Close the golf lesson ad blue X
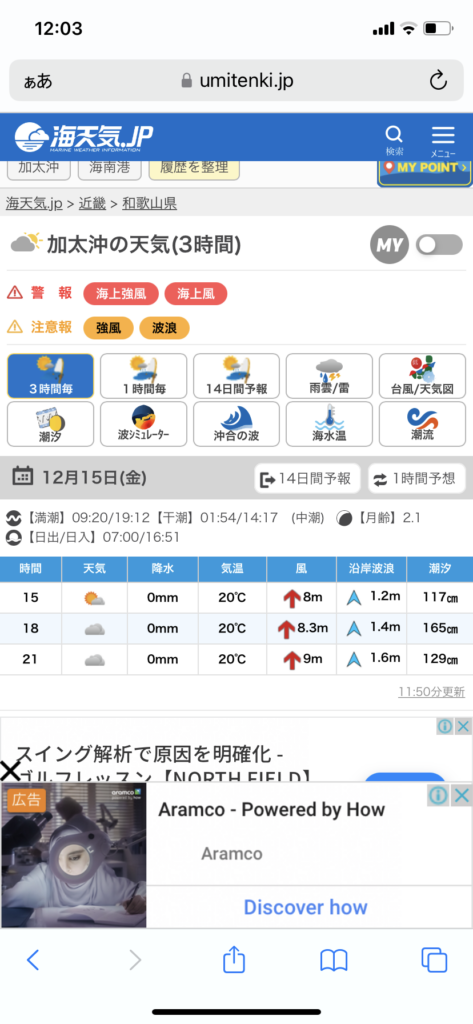The width and height of the screenshot is (473, 1024). tap(463, 726)
